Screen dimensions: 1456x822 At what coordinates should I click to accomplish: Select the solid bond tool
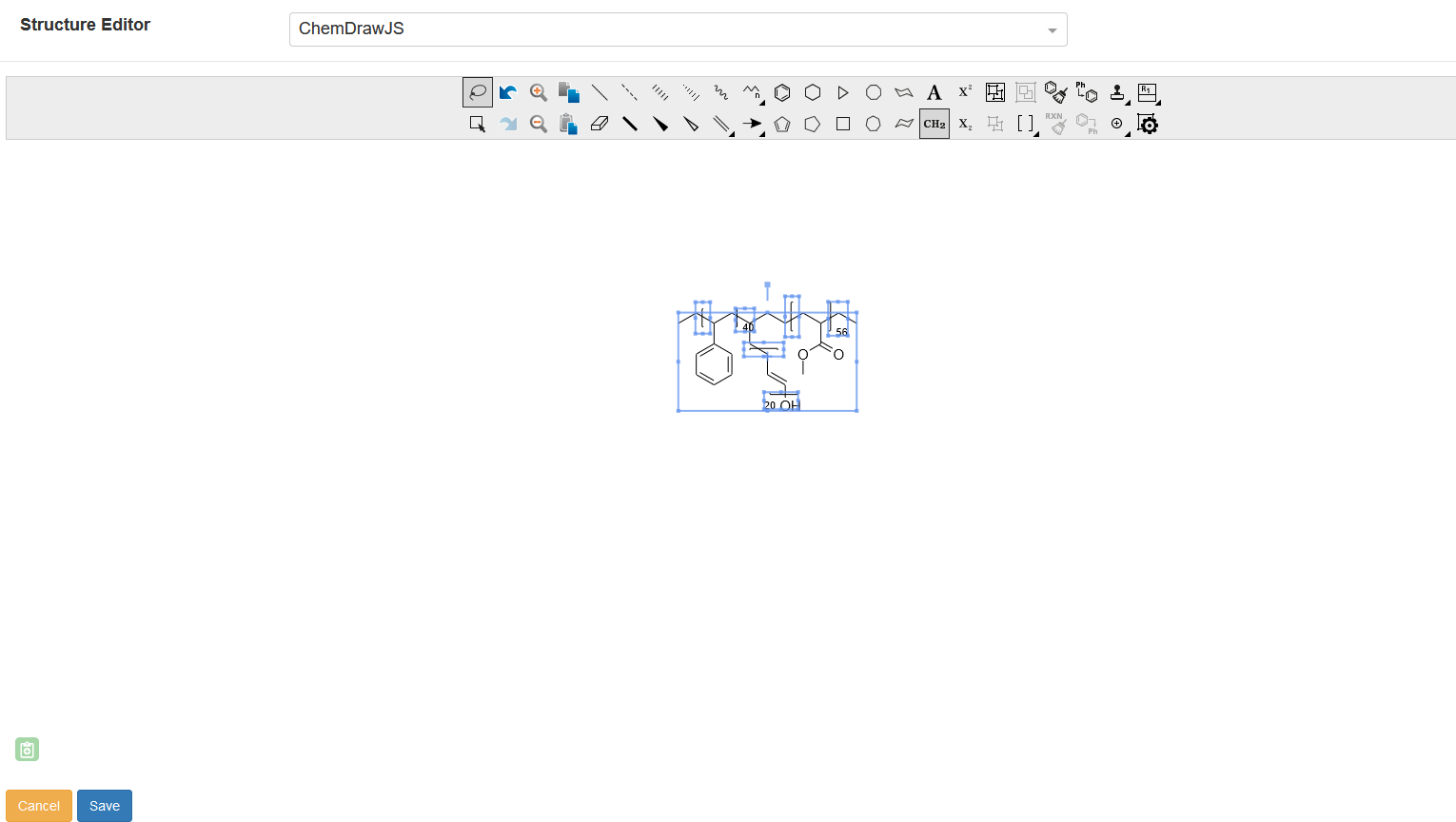[630, 124]
